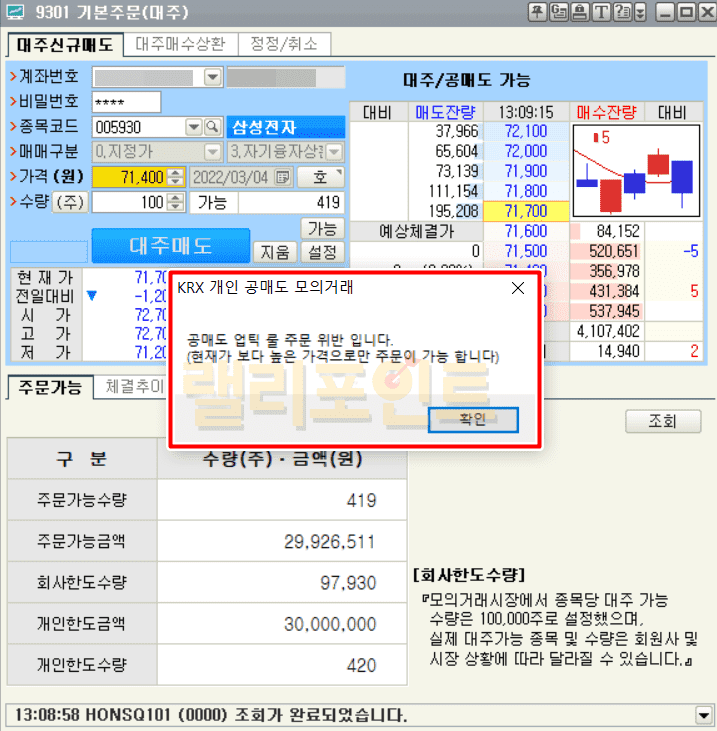Click the candlestick mini chart

[634, 171]
